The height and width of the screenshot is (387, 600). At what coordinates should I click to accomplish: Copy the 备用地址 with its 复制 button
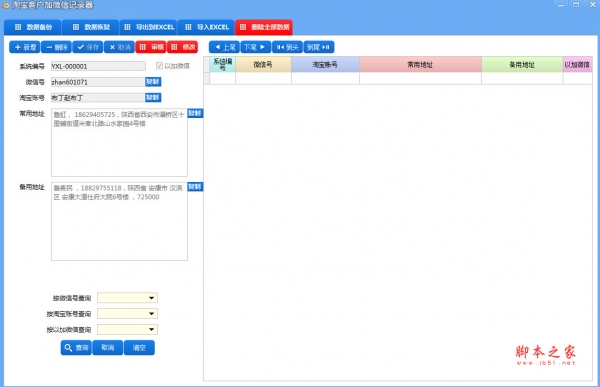(195, 187)
